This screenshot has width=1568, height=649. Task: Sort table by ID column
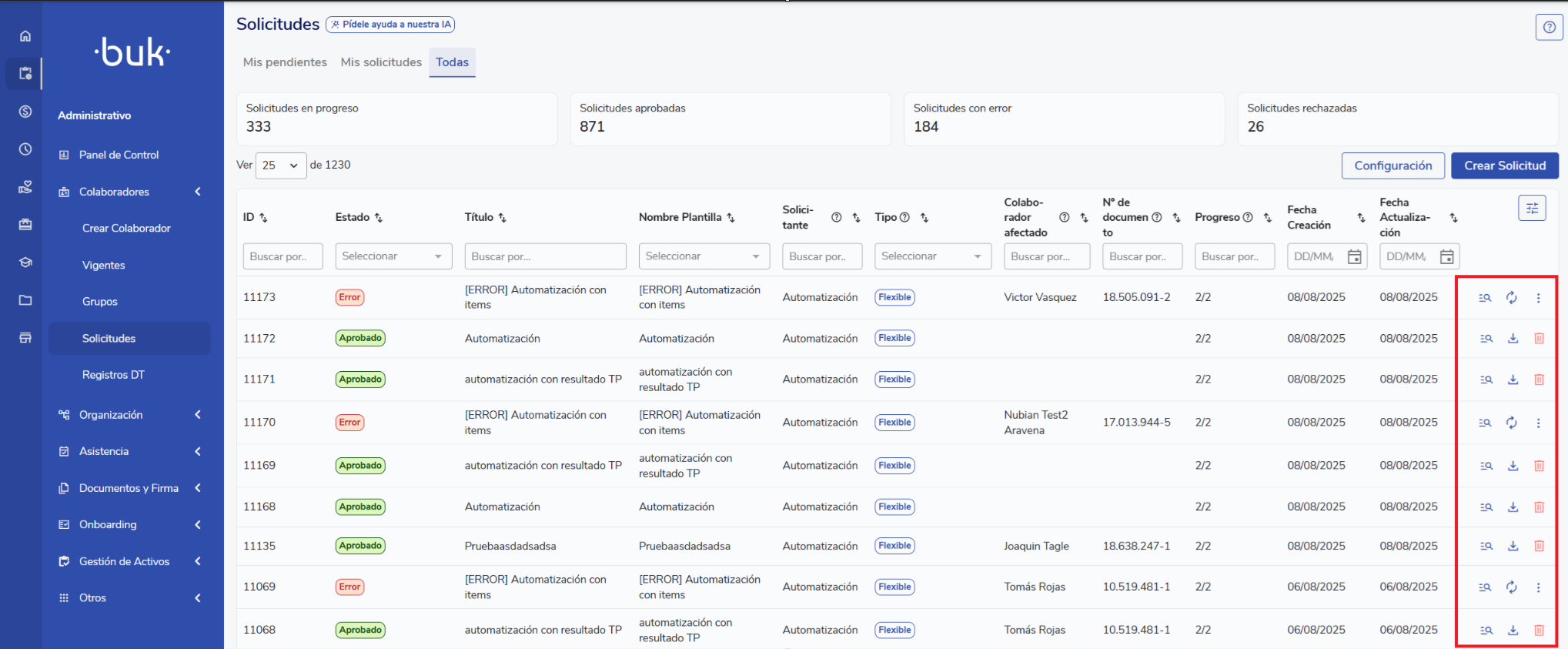pyautogui.click(x=263, y=218)
